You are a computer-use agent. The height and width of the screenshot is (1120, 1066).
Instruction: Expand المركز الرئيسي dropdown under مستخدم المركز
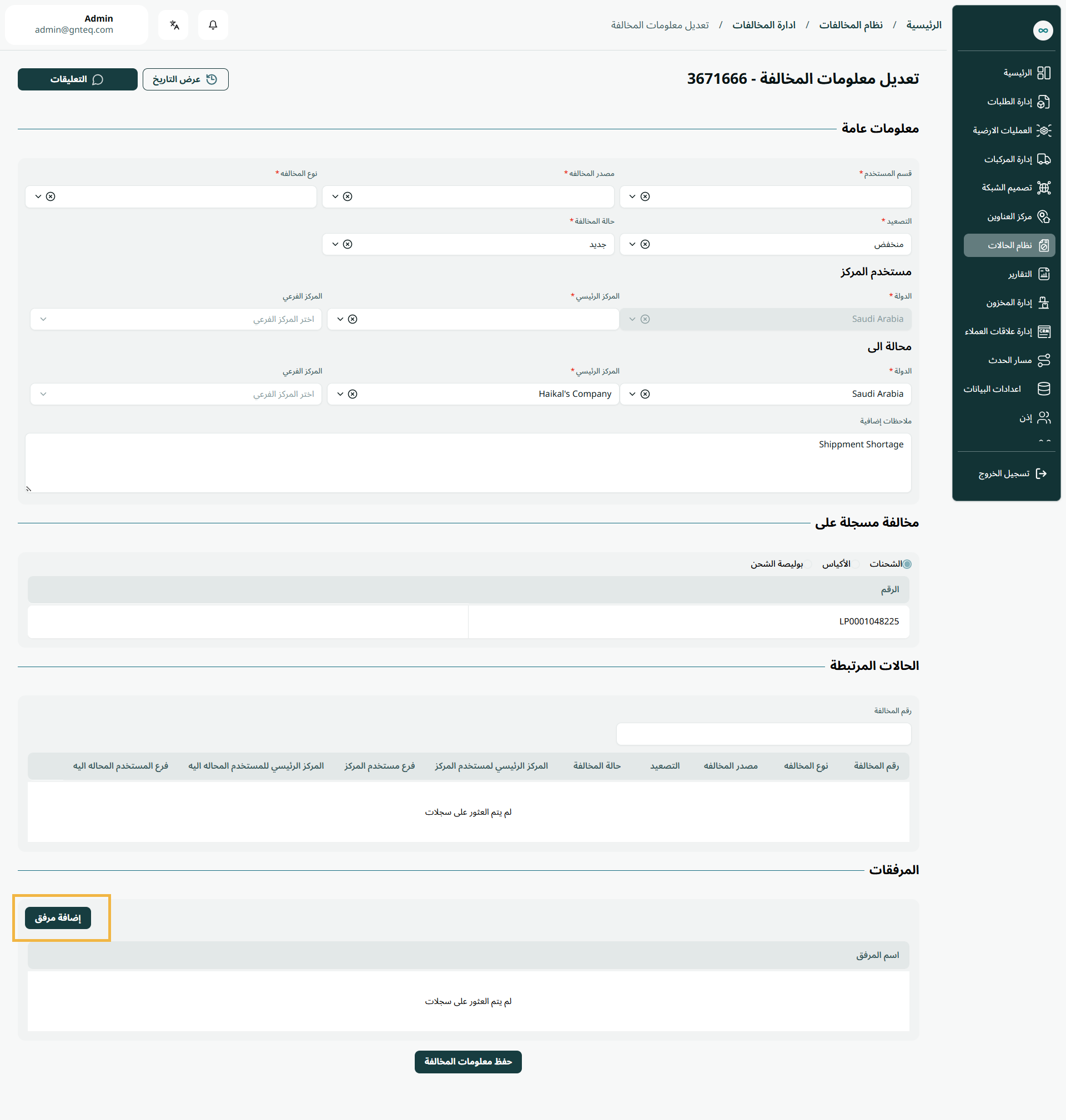[340, 319]
